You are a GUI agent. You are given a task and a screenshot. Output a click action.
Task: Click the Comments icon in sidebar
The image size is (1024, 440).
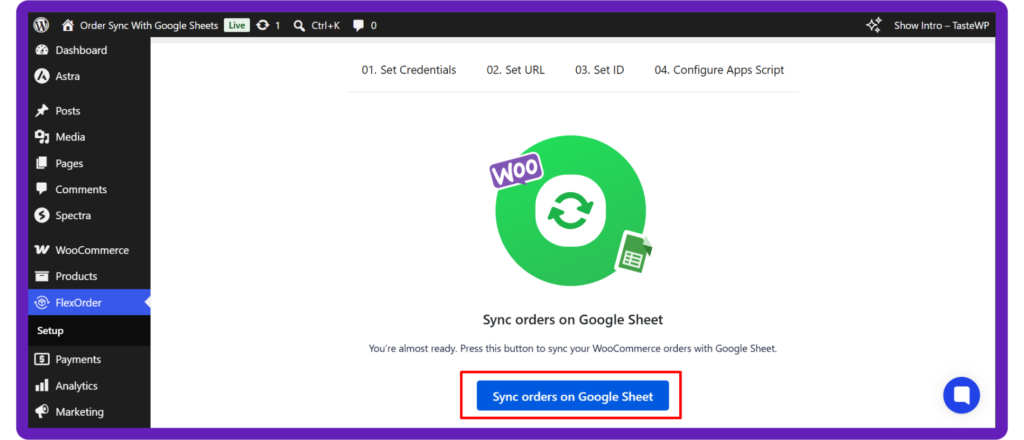[x=42, y=189]
